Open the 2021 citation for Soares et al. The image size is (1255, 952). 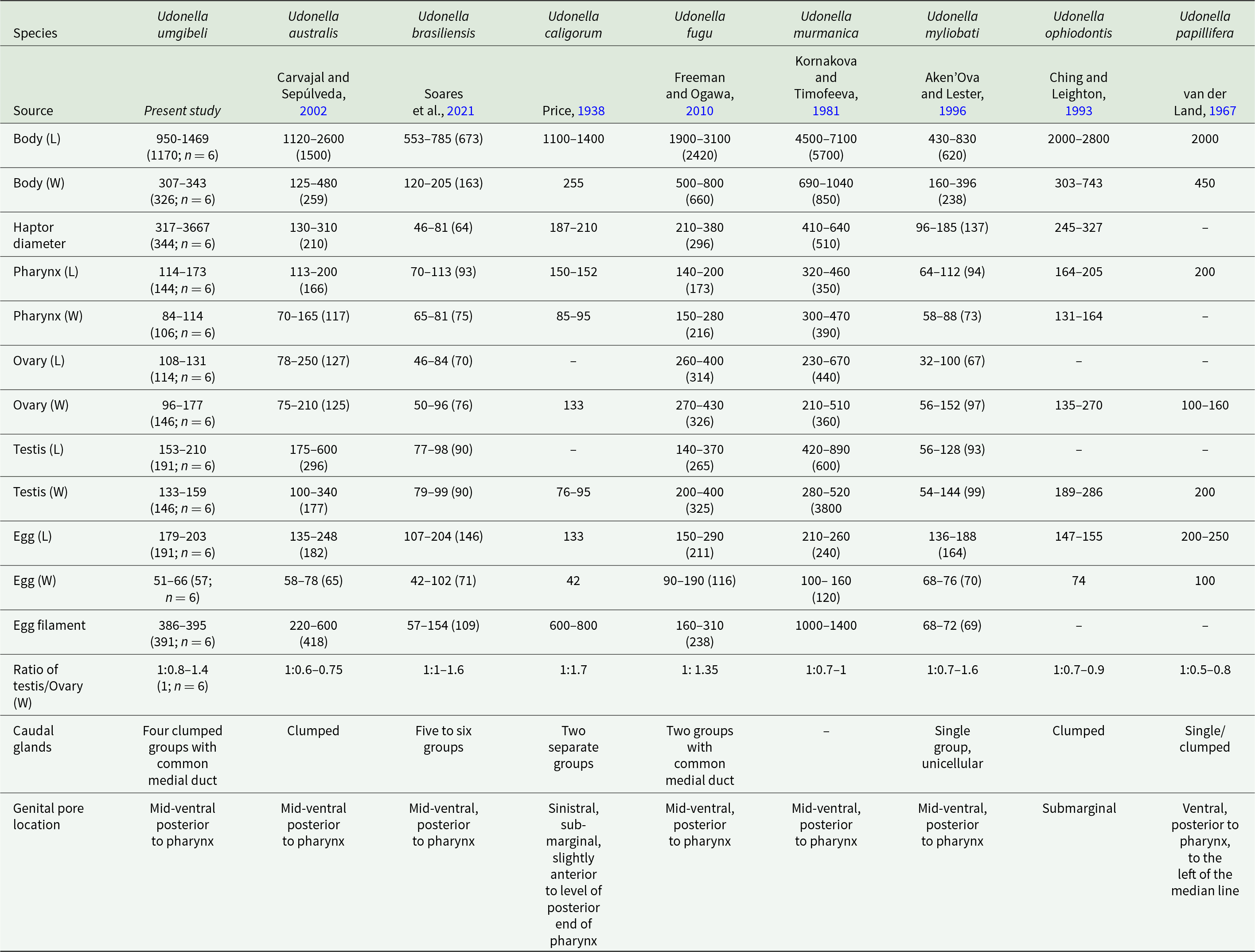pos(460,111)
